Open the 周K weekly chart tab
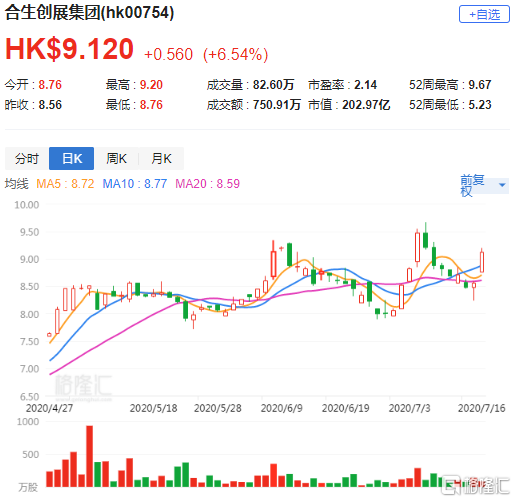This screenshot has height=502, width=516. 116,158
